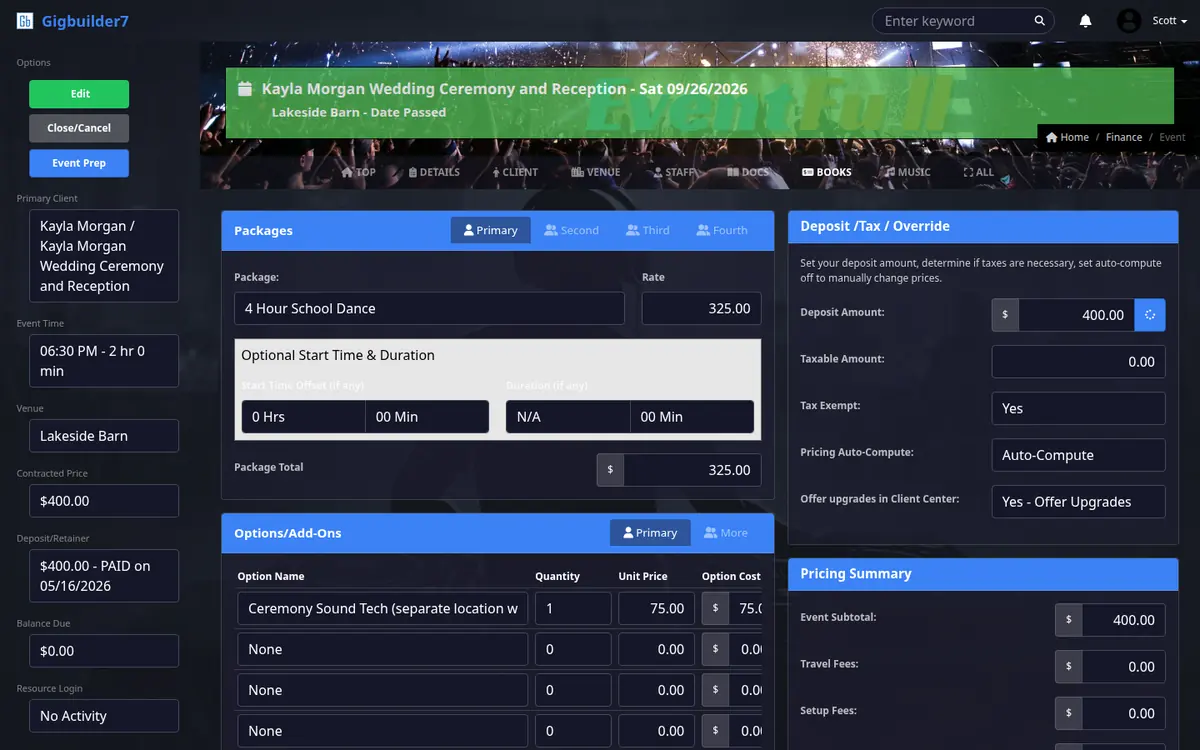1200x750 pixels.
Task: Click the user avatar icon
Action: 1129,21
